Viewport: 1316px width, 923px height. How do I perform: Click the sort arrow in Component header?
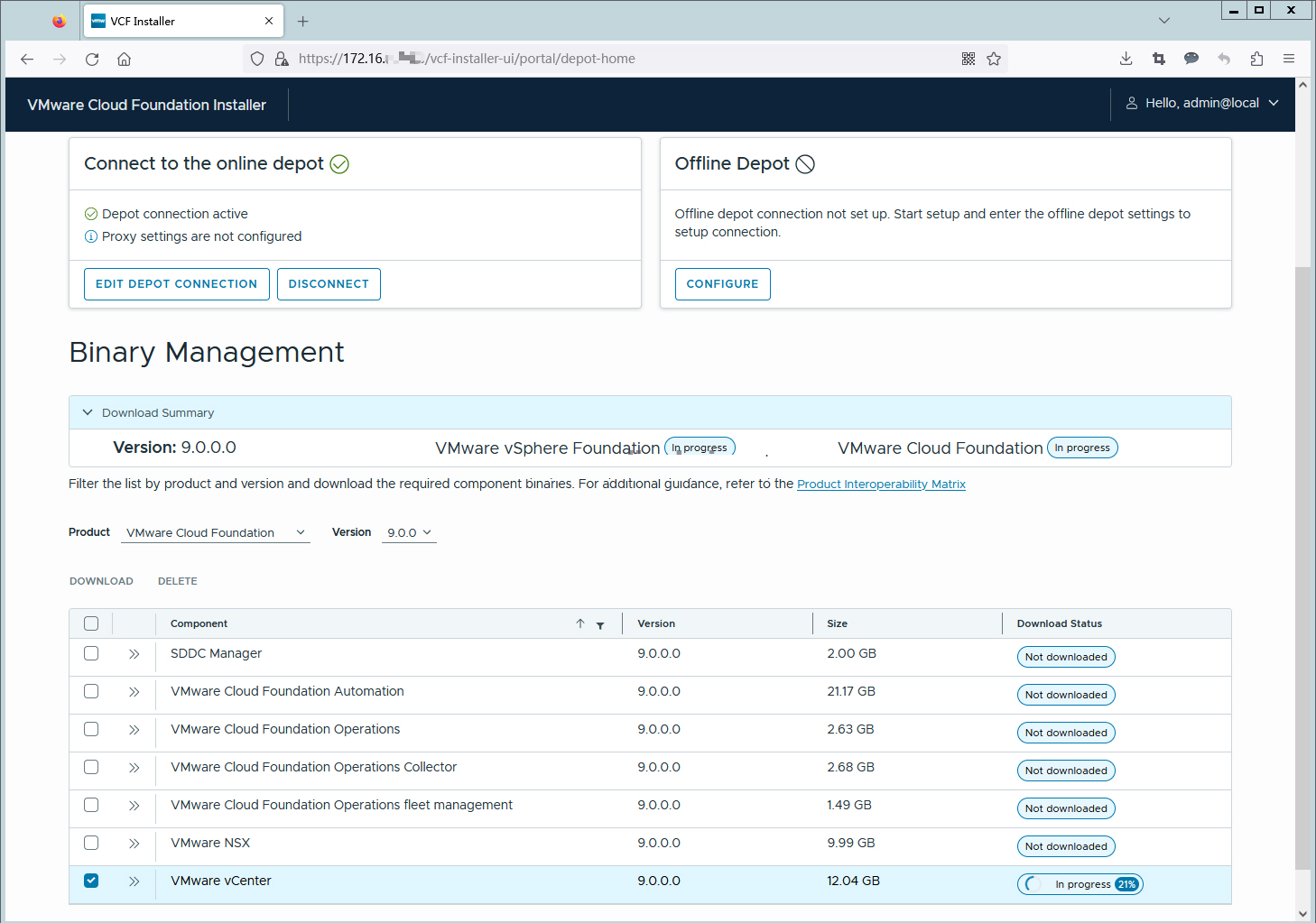tap(580, 623)
